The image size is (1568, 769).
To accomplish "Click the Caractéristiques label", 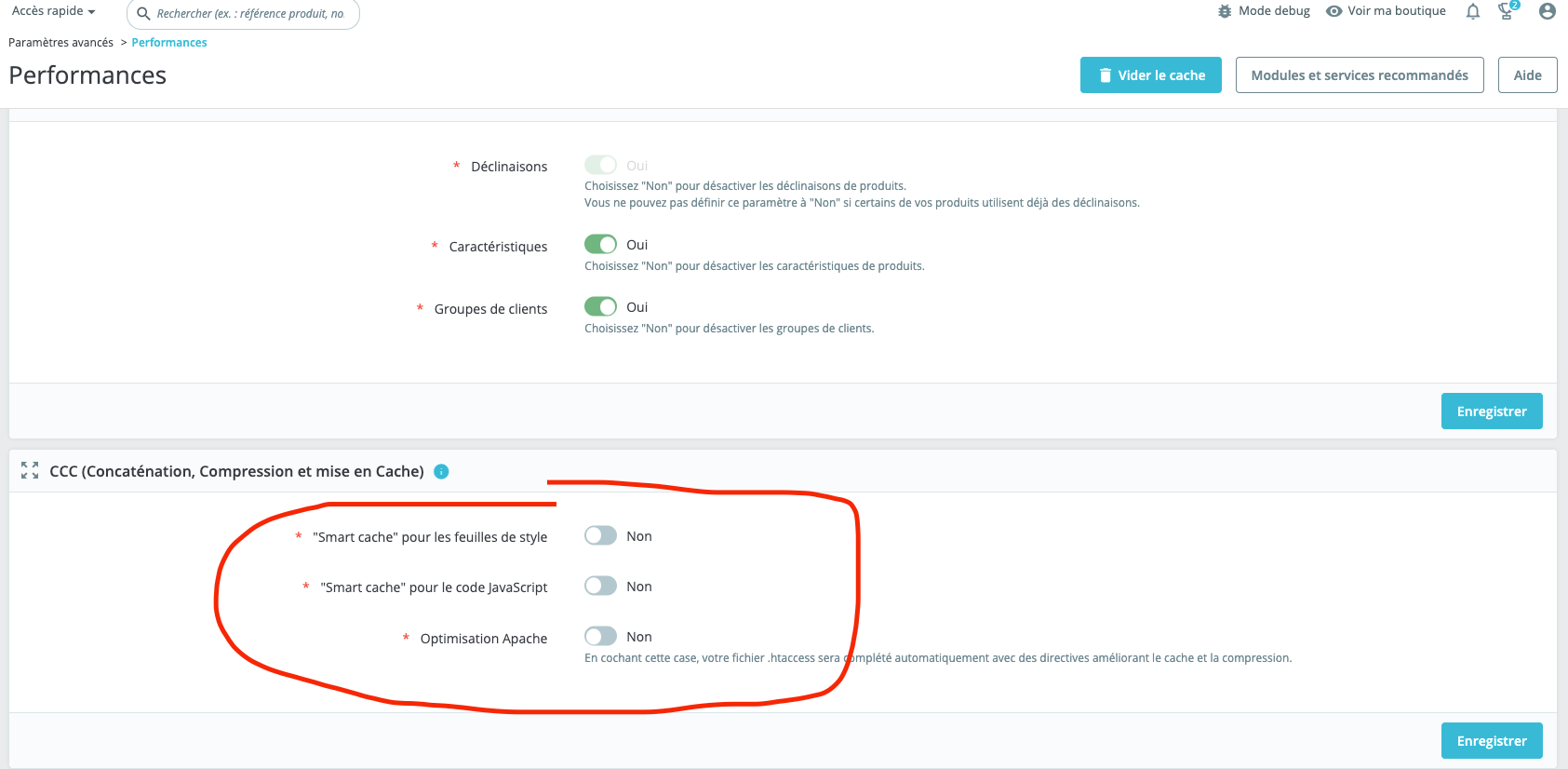I will pos(498,247).
